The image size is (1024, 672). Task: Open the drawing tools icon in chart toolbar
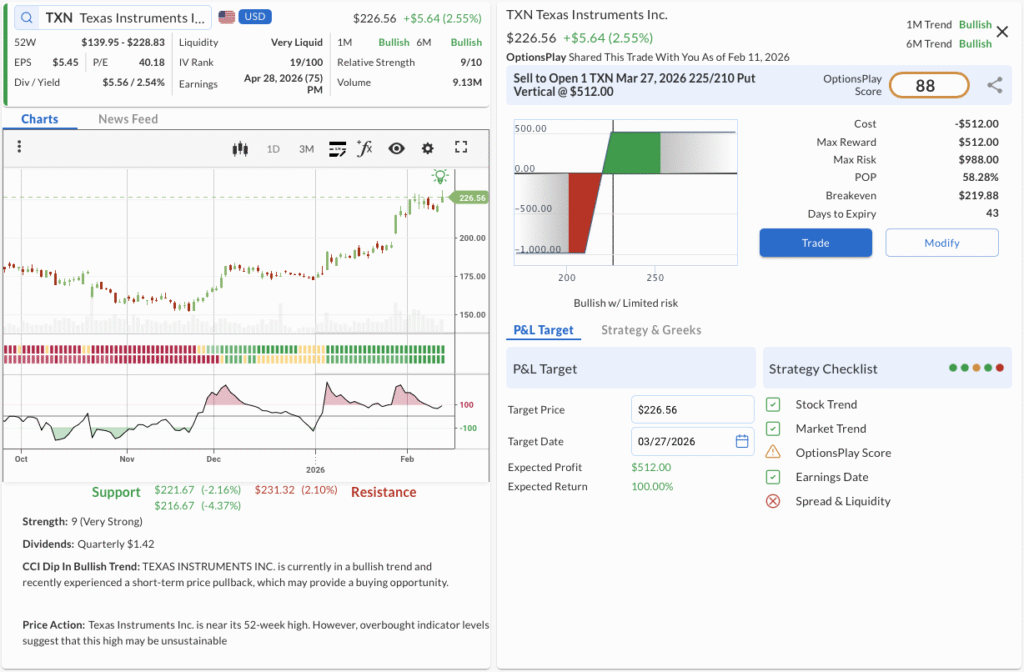point(337,148)
